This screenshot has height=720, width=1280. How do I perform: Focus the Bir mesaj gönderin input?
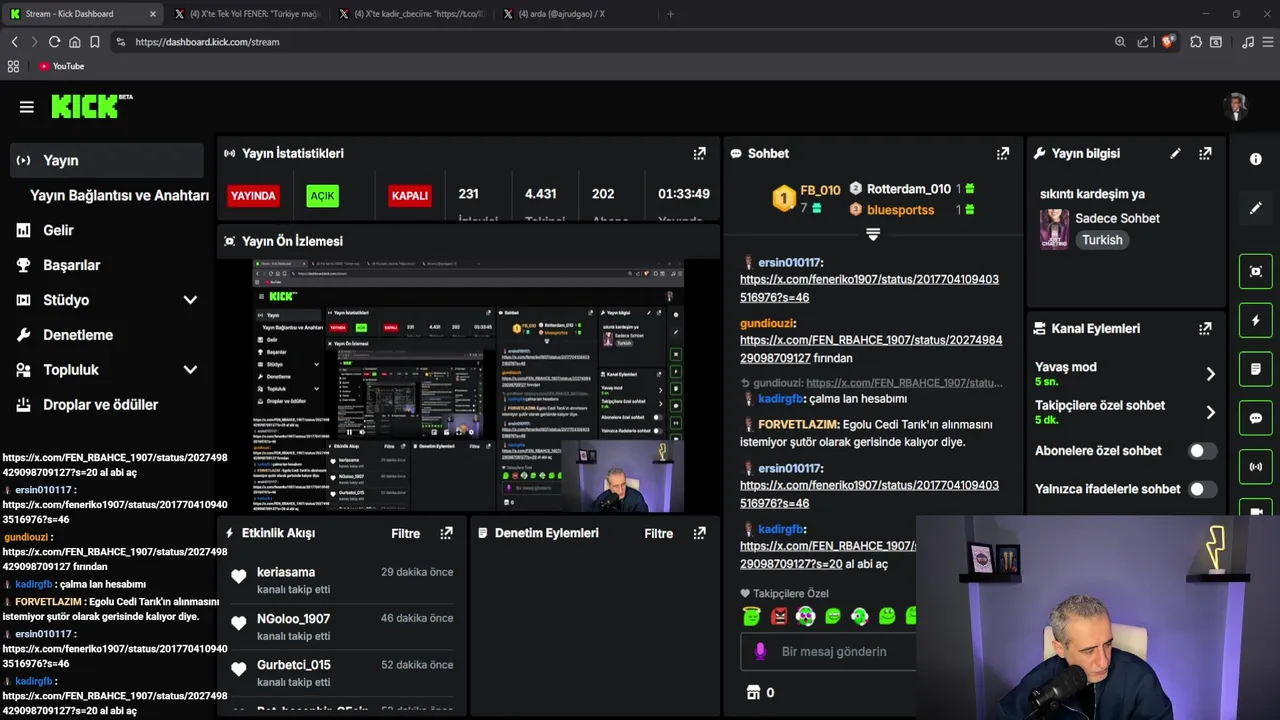pos(834,651)
